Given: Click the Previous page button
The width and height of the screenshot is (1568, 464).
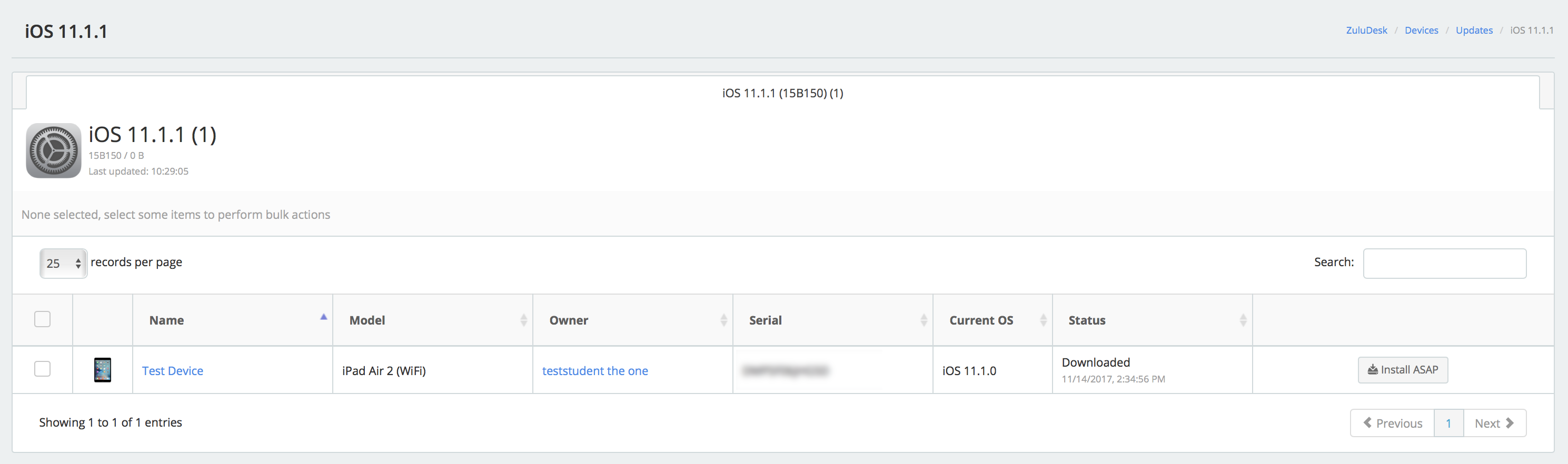Looking at the screenshot, I should click(1392, 423).
